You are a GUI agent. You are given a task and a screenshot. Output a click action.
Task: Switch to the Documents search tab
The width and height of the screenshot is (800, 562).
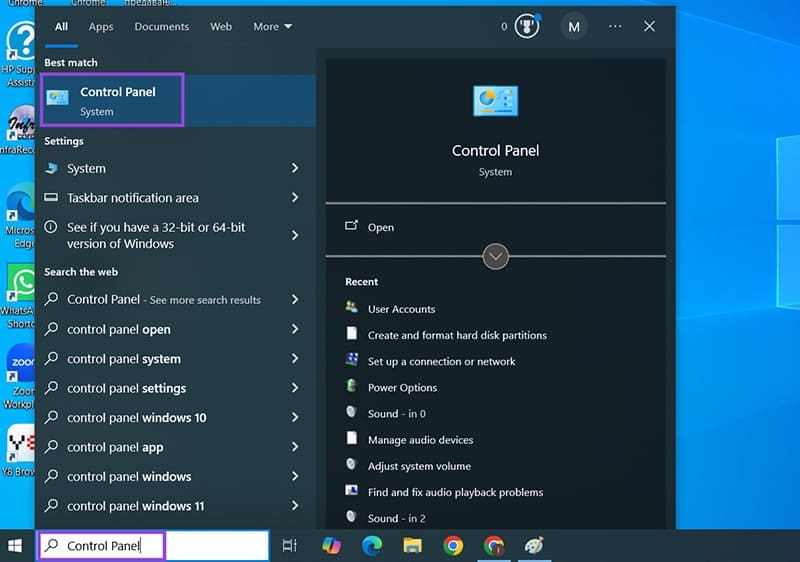coord(161,27)
